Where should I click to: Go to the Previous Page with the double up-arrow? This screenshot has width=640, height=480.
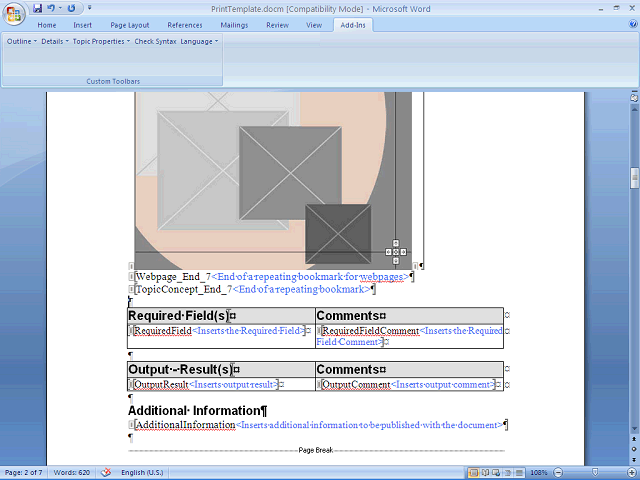[x=634, y=439]
